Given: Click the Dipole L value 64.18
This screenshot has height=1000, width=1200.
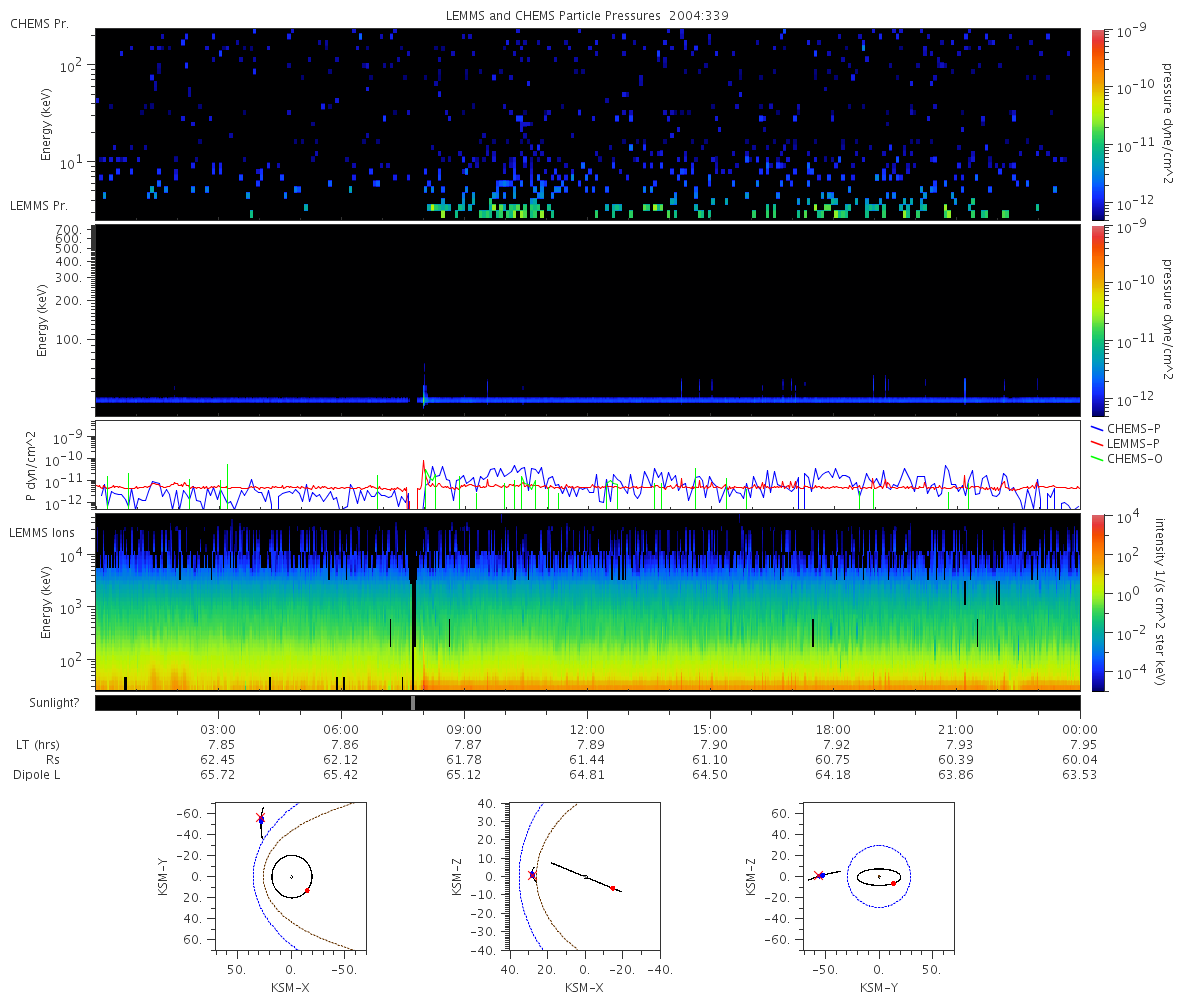Looking at the screenshot, I should pyautogui.click(x=834, y=775).
